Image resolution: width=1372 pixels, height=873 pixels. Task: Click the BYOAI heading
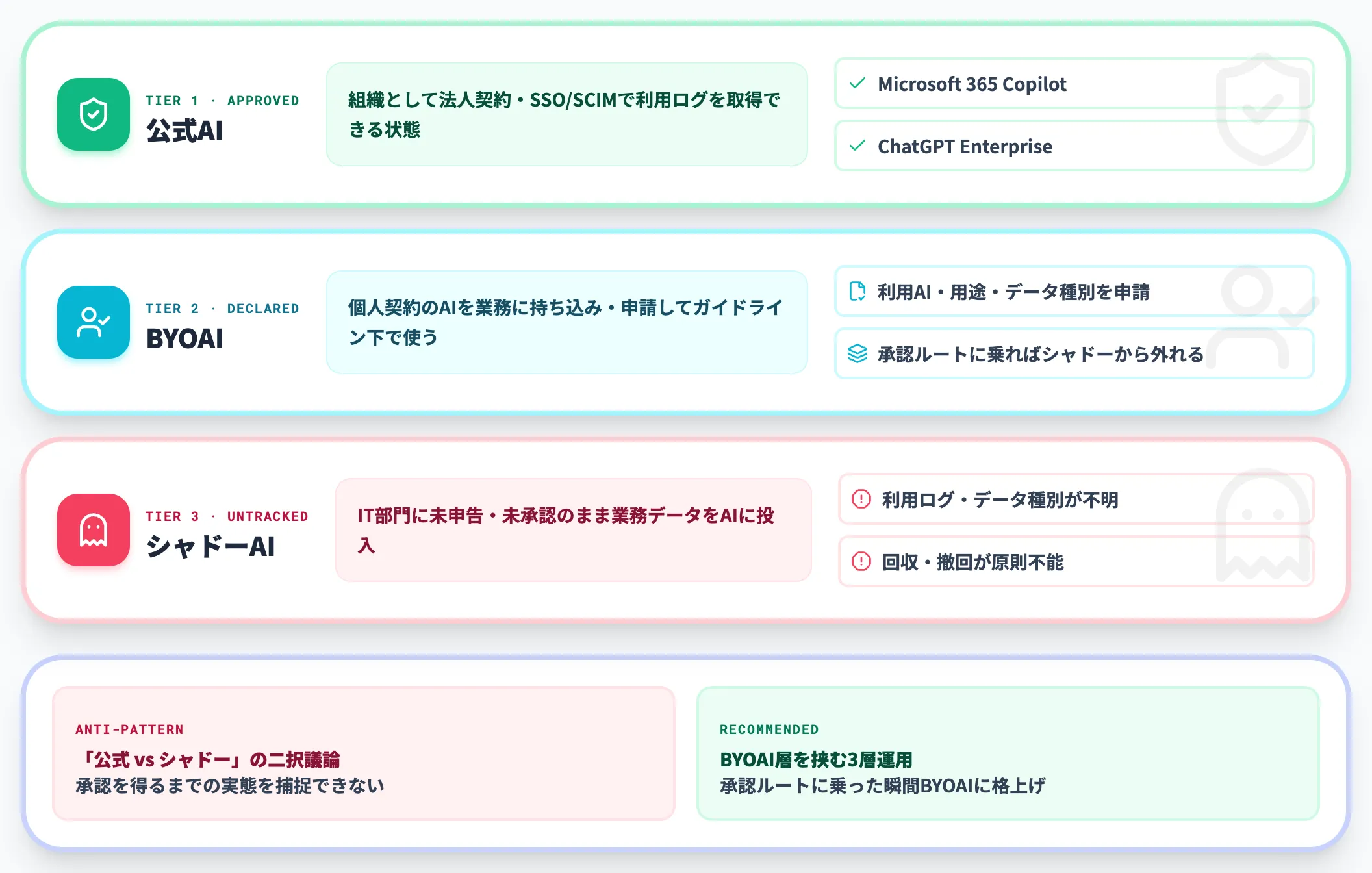tap(184, 339)
